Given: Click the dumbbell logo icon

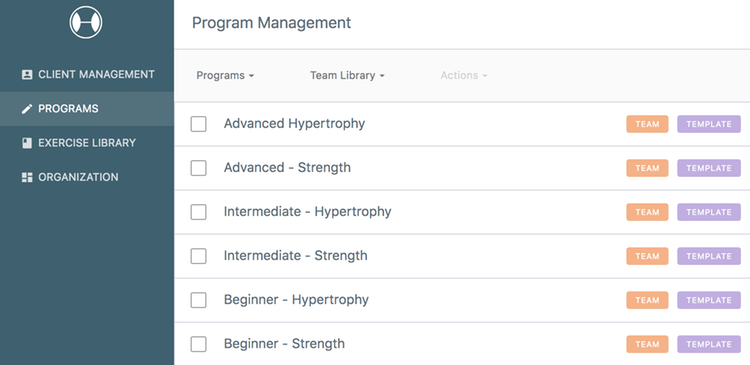Looking at the screenshot, I should pos(86,22).
